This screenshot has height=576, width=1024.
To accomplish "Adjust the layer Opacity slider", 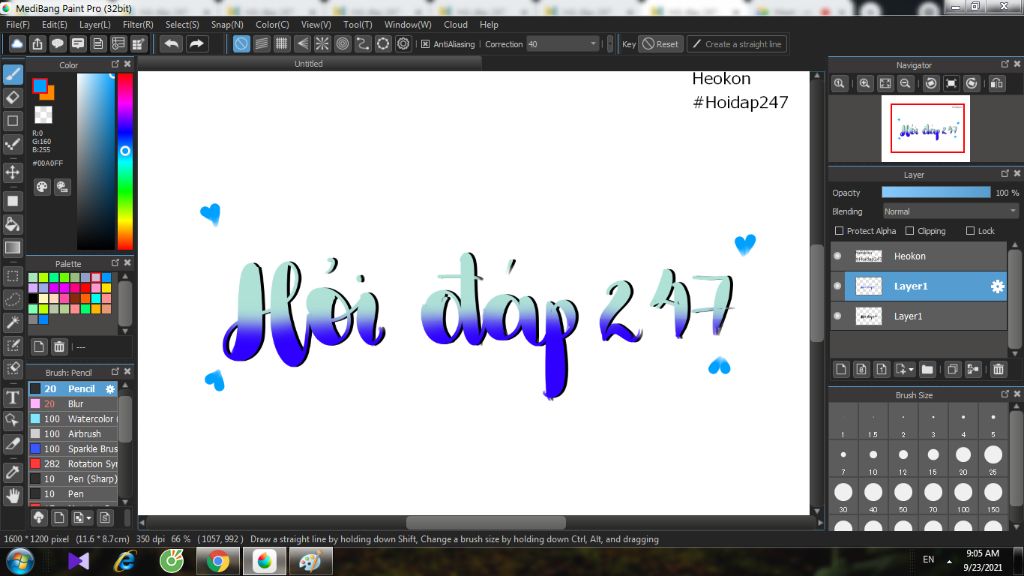I will tap(936, 193).
